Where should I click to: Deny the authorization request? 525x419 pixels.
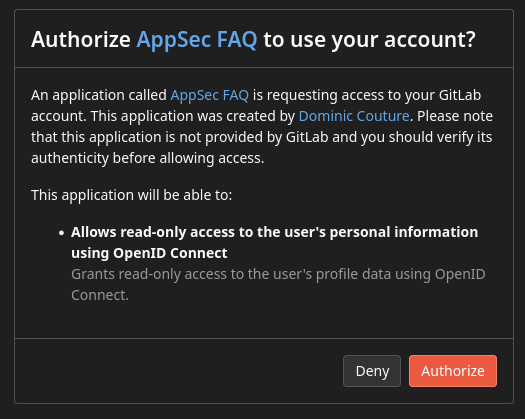(372, 371)
